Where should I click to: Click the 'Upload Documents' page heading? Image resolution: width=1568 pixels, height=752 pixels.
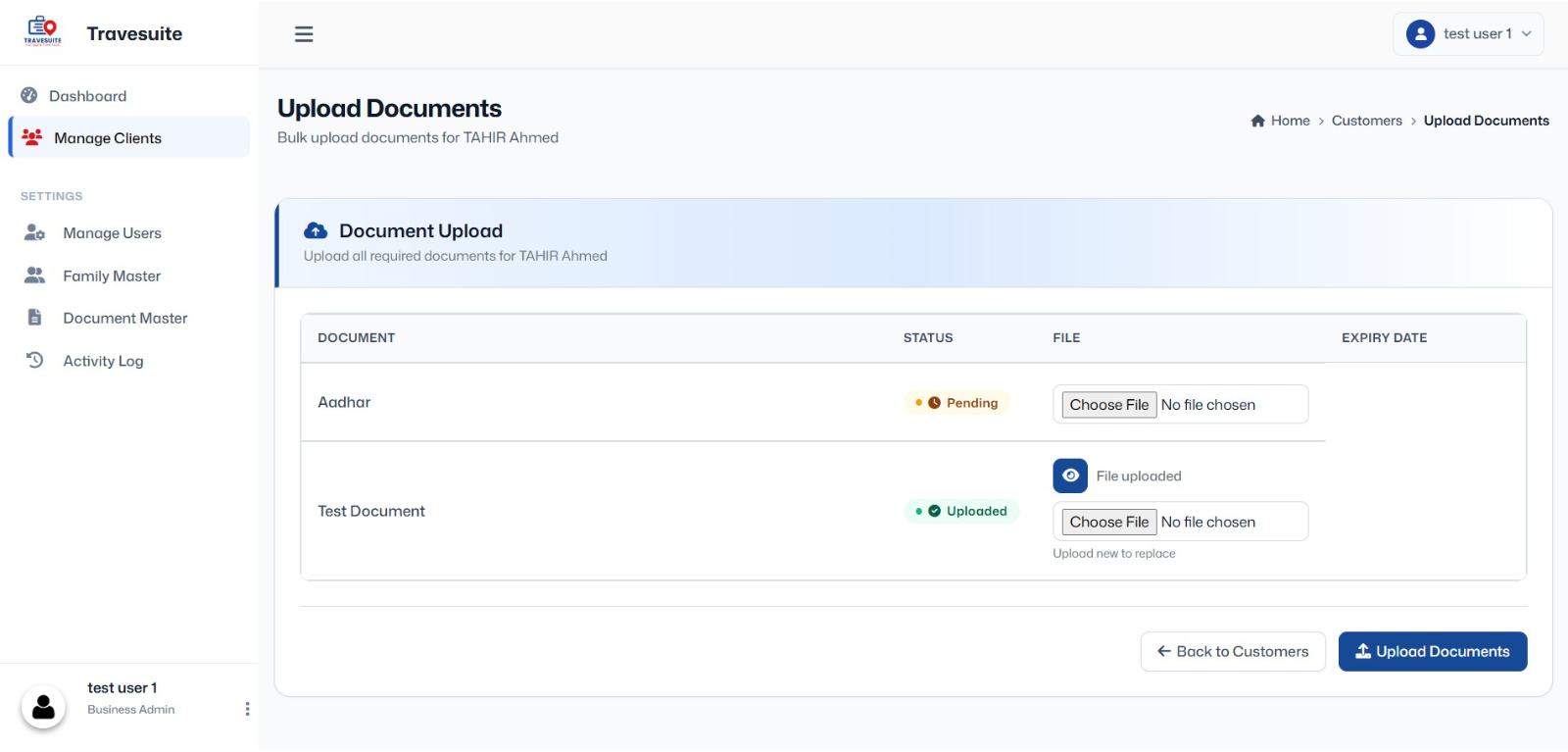tap(389, 108)
